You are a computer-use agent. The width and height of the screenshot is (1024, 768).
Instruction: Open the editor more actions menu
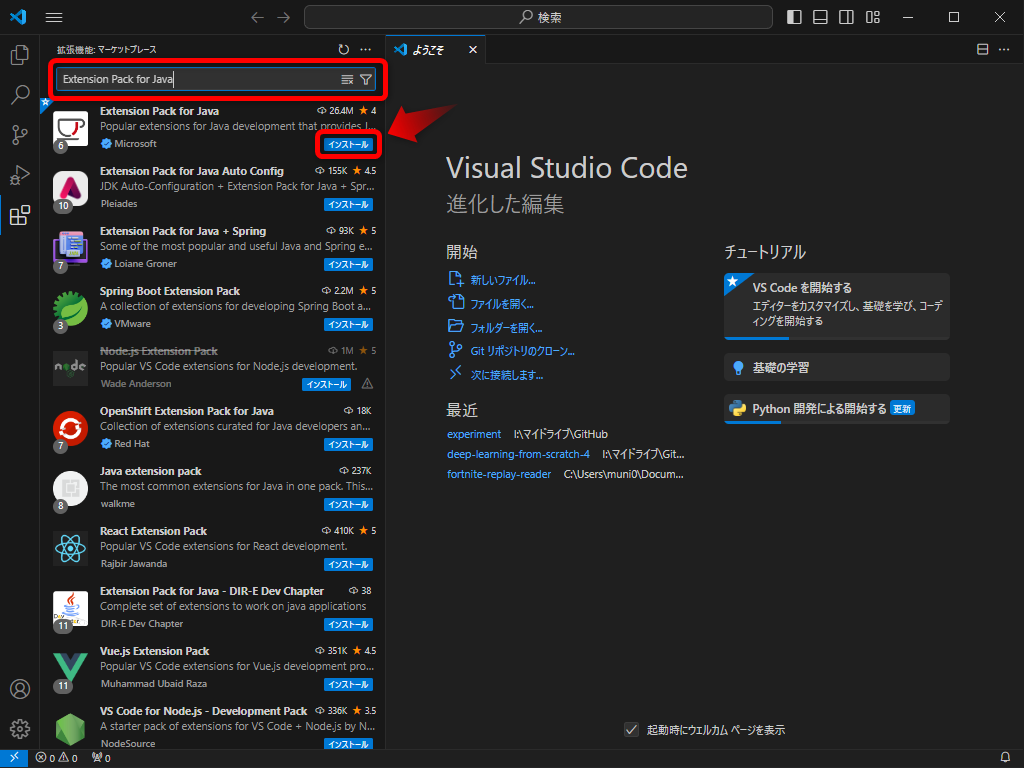pyautogui.click(x=1004, y=48)
